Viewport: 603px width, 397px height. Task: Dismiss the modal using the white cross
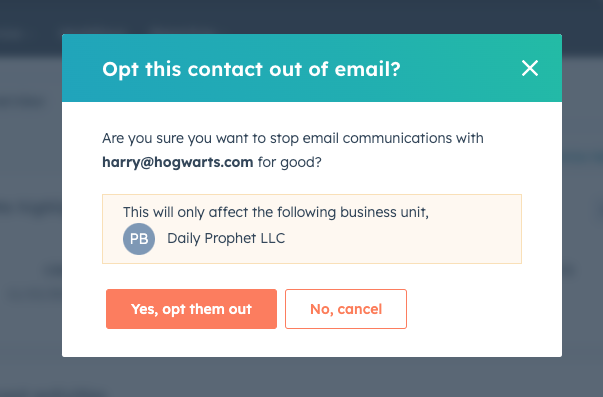530,68
